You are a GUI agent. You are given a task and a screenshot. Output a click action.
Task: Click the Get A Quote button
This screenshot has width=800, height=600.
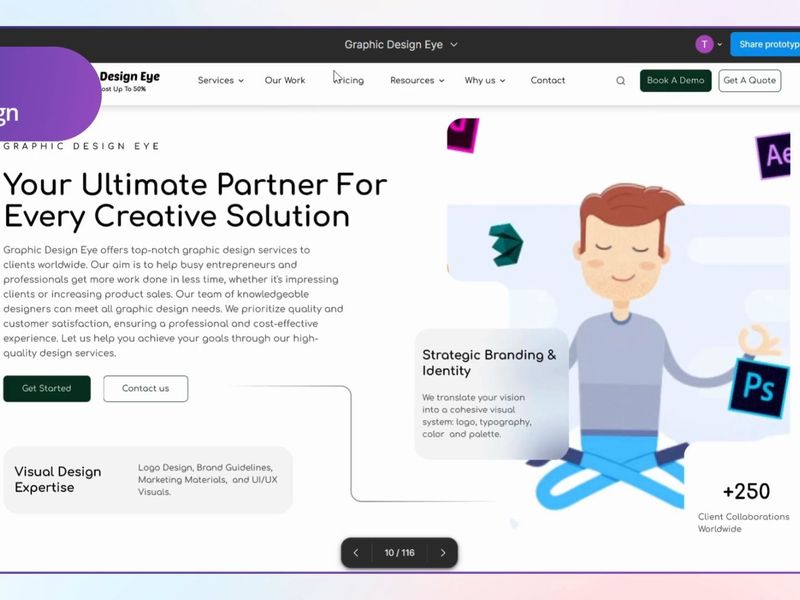click(x=749, y=81)
